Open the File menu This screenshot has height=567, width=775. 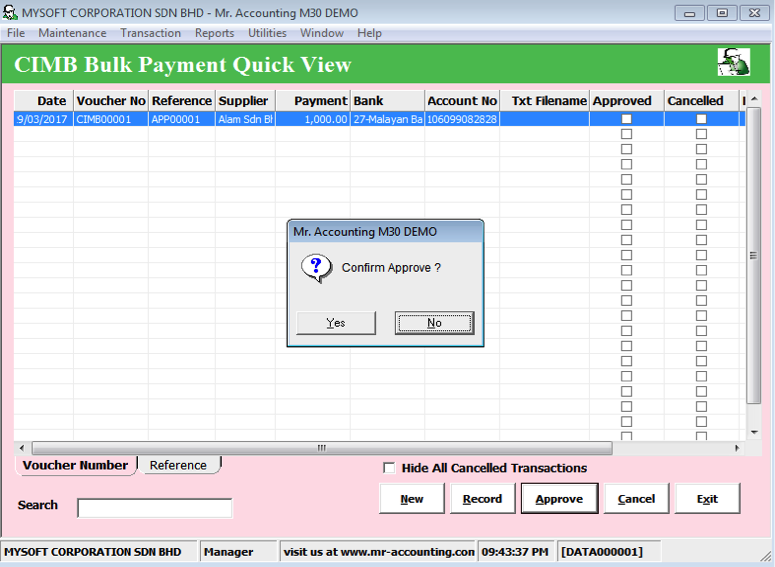[x=16, y=33]
